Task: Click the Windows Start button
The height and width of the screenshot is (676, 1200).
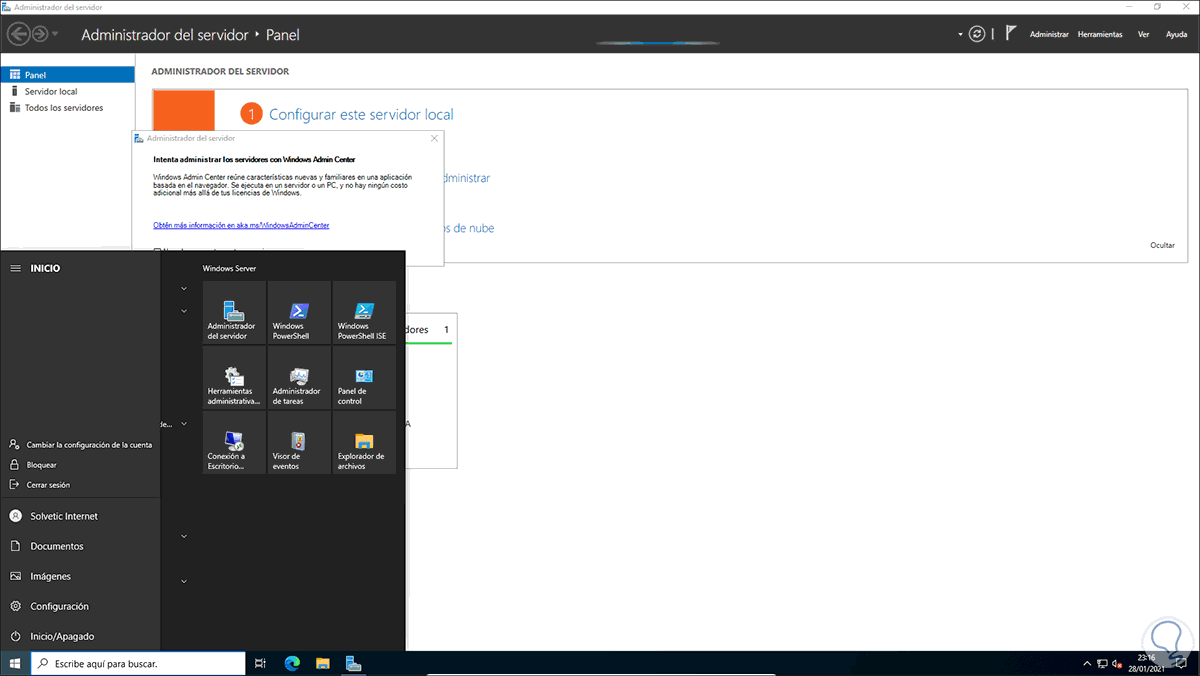Action: pos(14,663)
